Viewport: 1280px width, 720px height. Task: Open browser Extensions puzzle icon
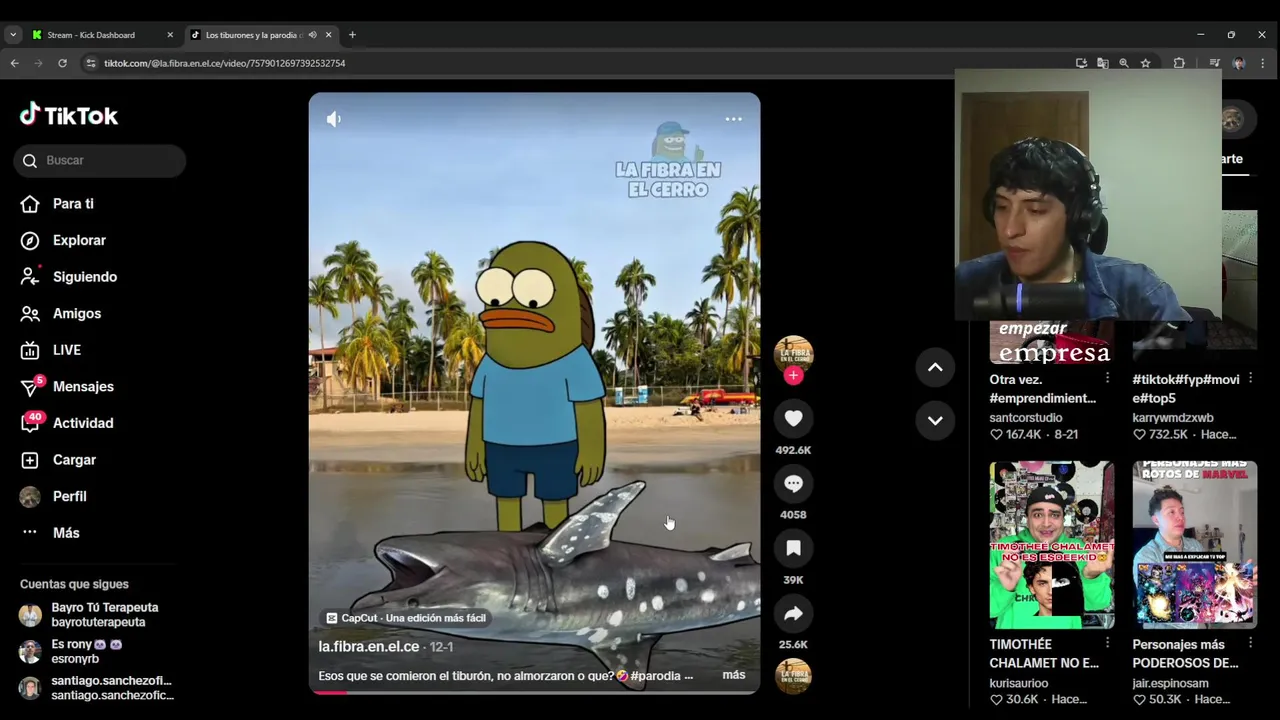[x=1179, y=63]
